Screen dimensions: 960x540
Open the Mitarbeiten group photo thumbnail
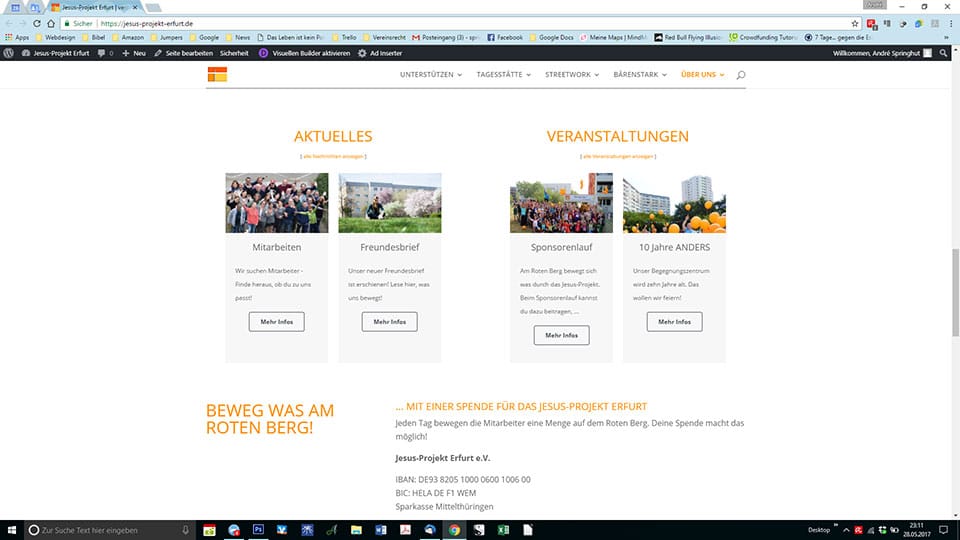point(277,203)
